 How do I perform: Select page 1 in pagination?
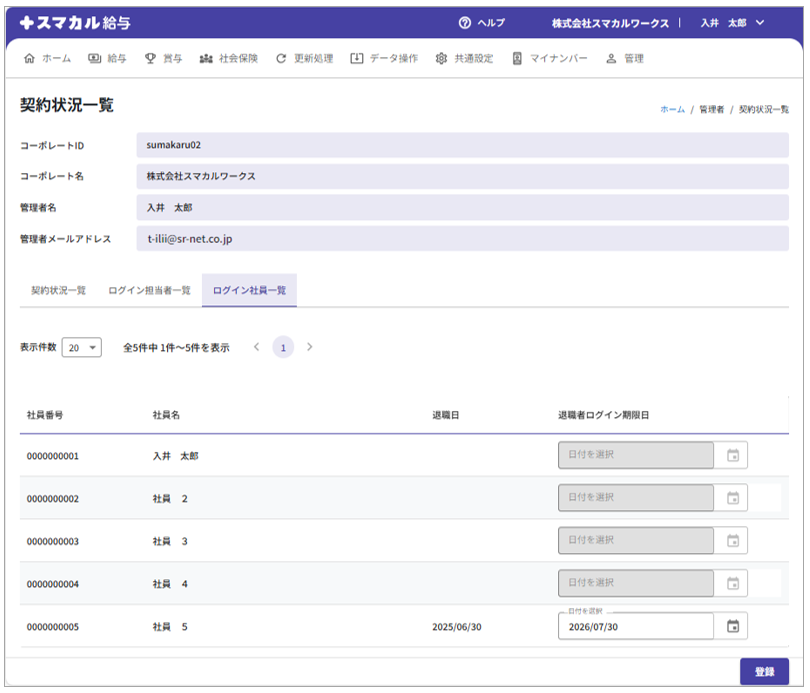[283, 348]
